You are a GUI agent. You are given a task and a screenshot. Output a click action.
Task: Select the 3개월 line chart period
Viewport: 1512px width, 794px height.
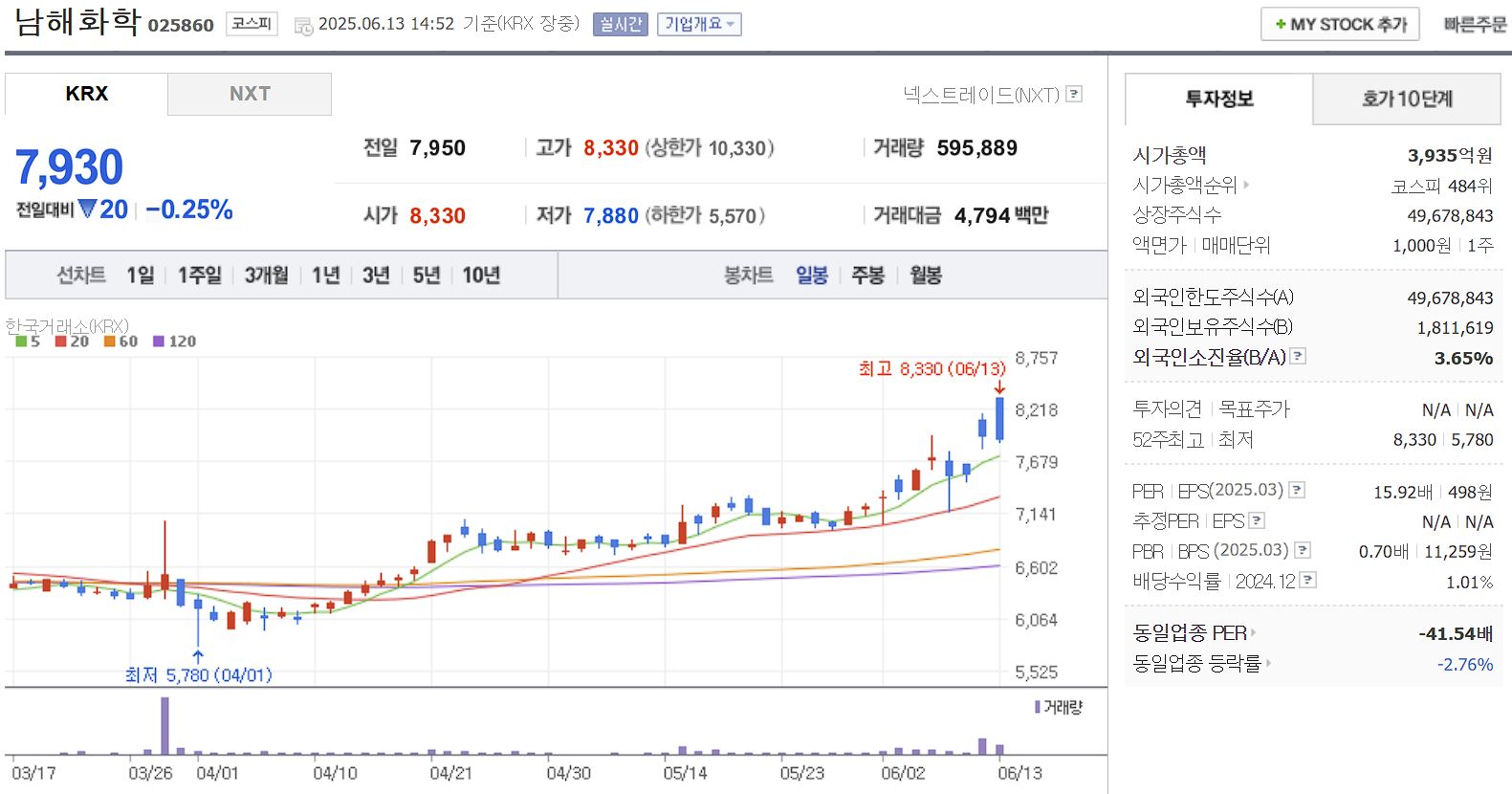pos(267,276)
